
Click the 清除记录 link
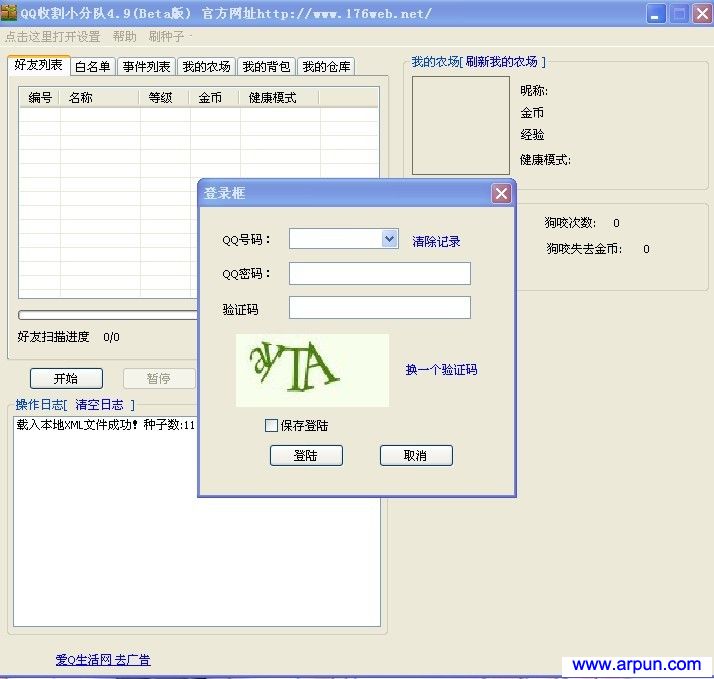click(436, 241)
